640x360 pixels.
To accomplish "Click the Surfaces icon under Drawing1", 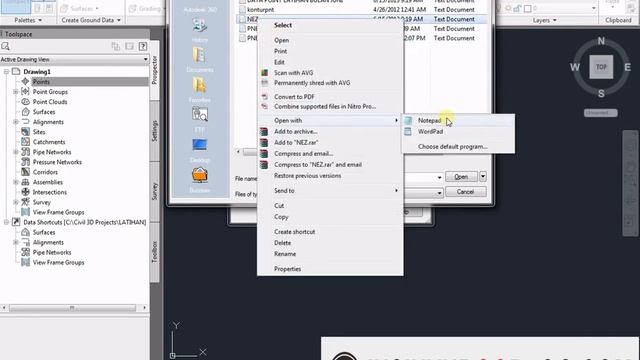I will (25, 112).
